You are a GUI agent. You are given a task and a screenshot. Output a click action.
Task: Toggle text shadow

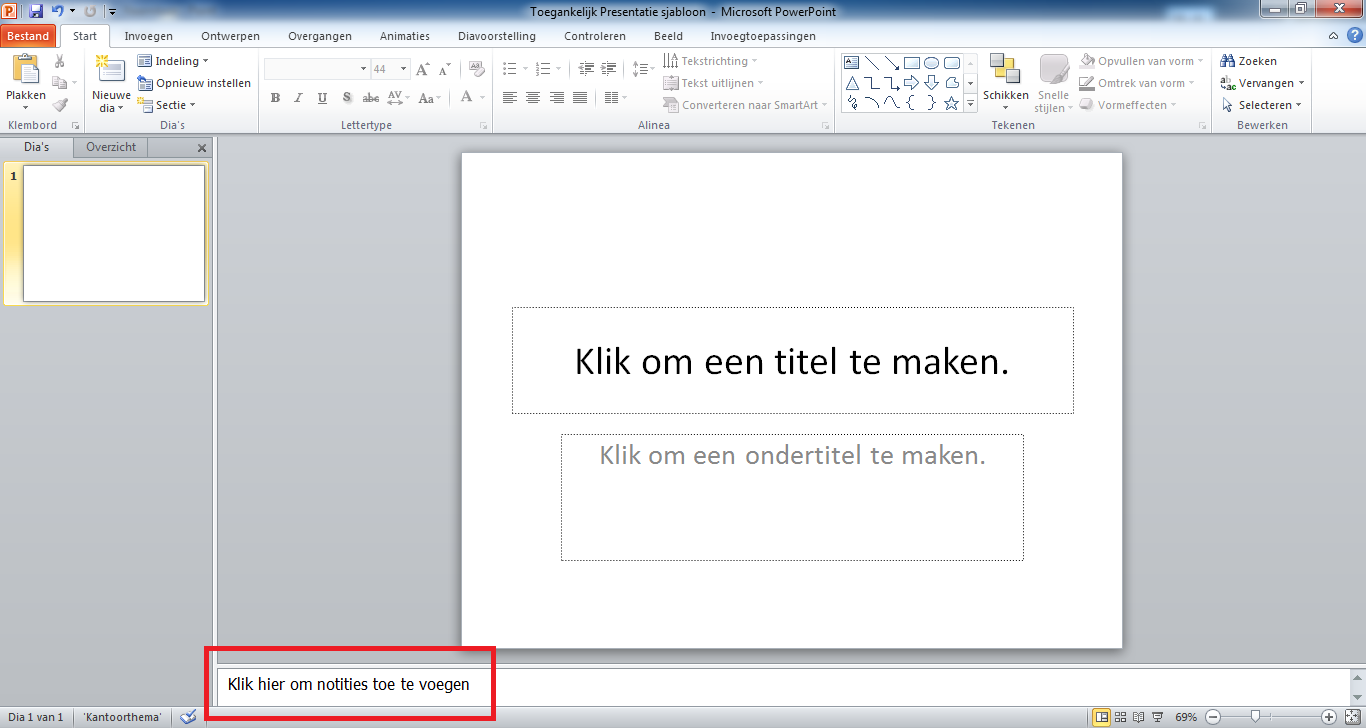click(346, 98)
